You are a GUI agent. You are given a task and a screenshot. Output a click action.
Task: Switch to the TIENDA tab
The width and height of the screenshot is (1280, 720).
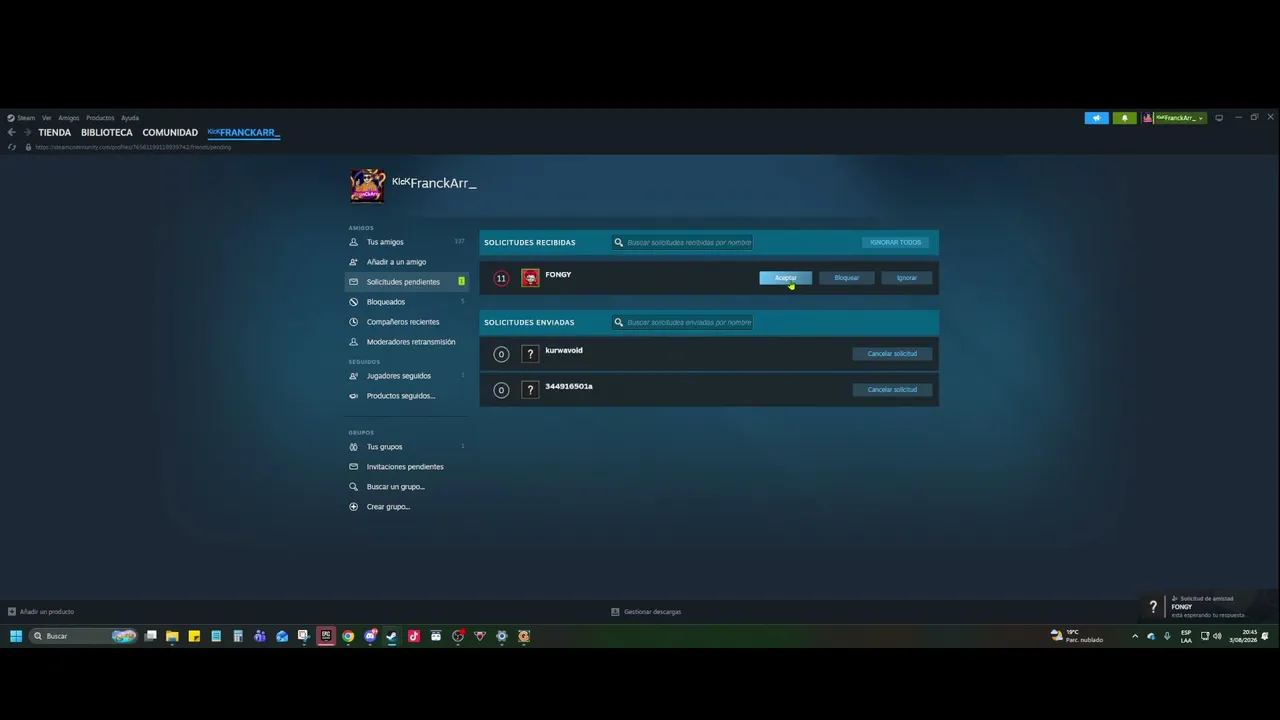coord(55,132)
